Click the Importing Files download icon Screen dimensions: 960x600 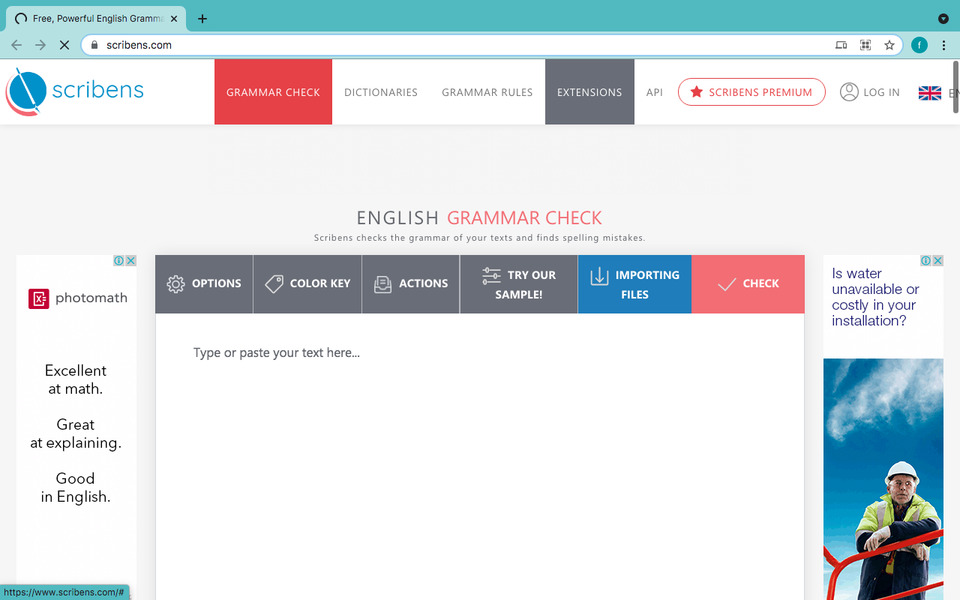599,275
